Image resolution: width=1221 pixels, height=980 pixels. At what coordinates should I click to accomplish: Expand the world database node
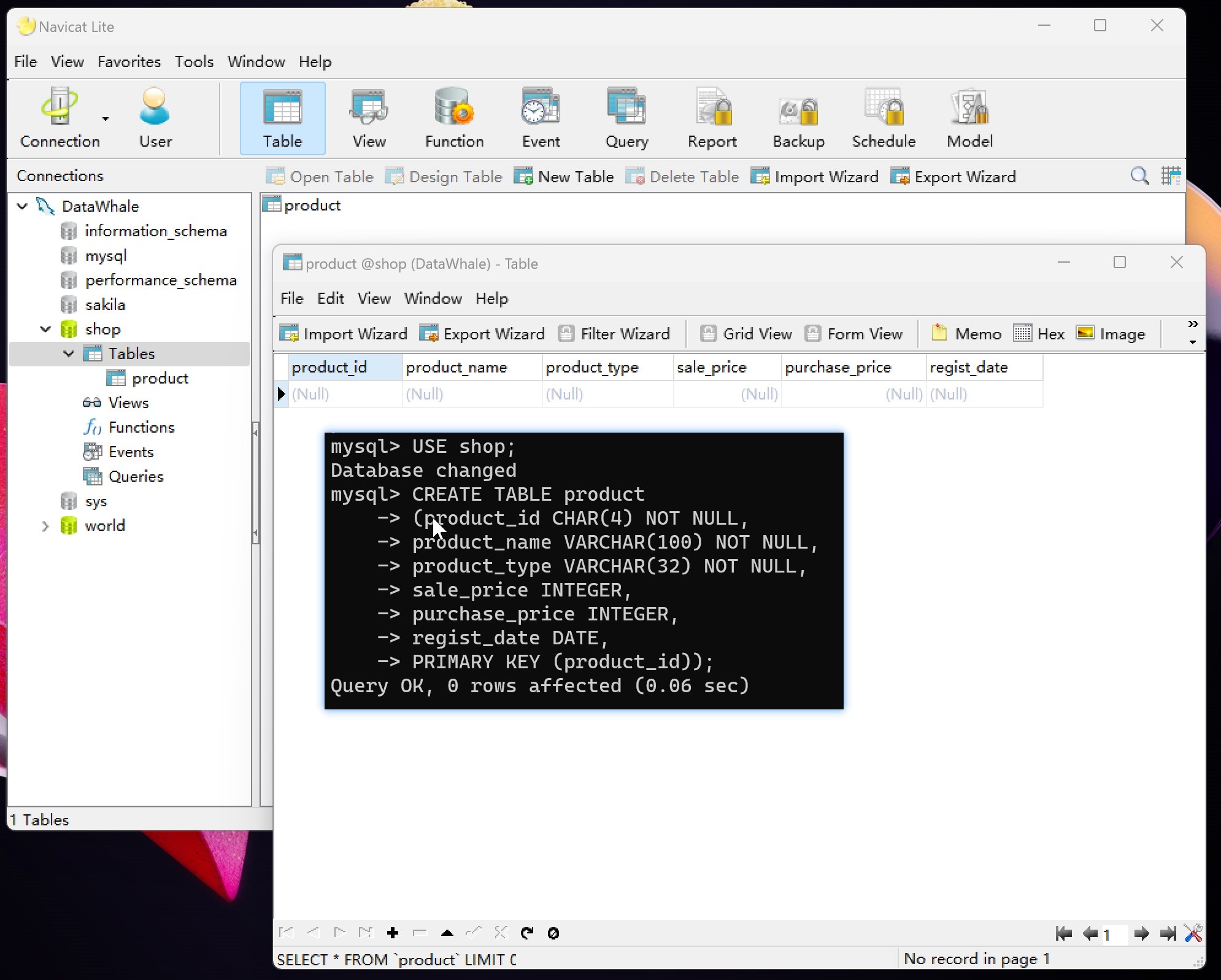coord(45,526)
